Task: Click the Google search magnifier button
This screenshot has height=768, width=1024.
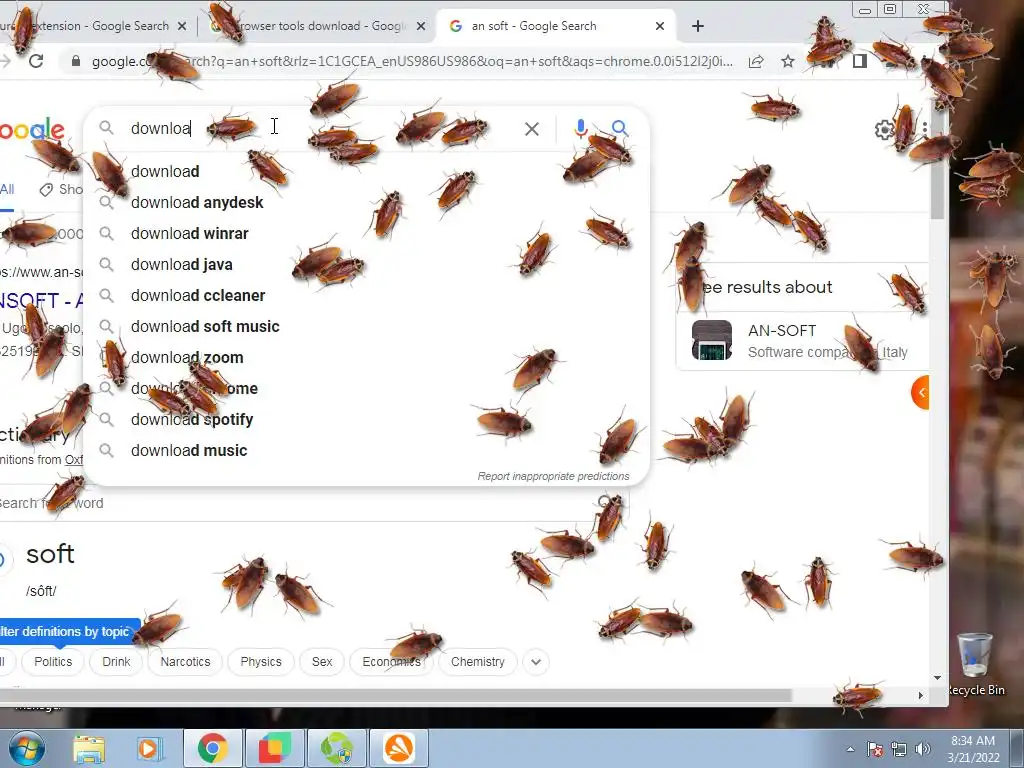Action: tap(620, 128)
